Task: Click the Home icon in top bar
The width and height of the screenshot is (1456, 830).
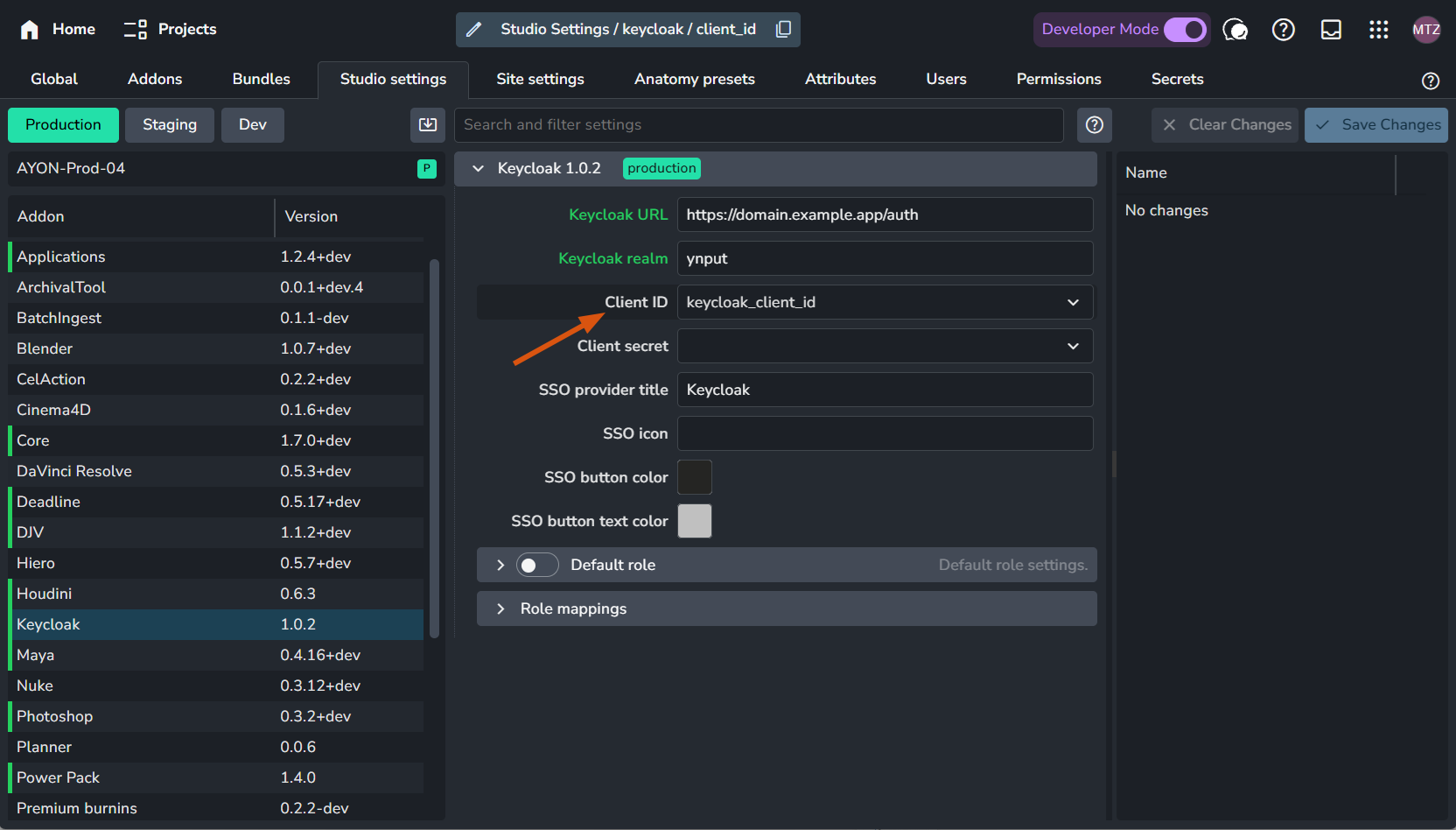Action: click(30, 30)
